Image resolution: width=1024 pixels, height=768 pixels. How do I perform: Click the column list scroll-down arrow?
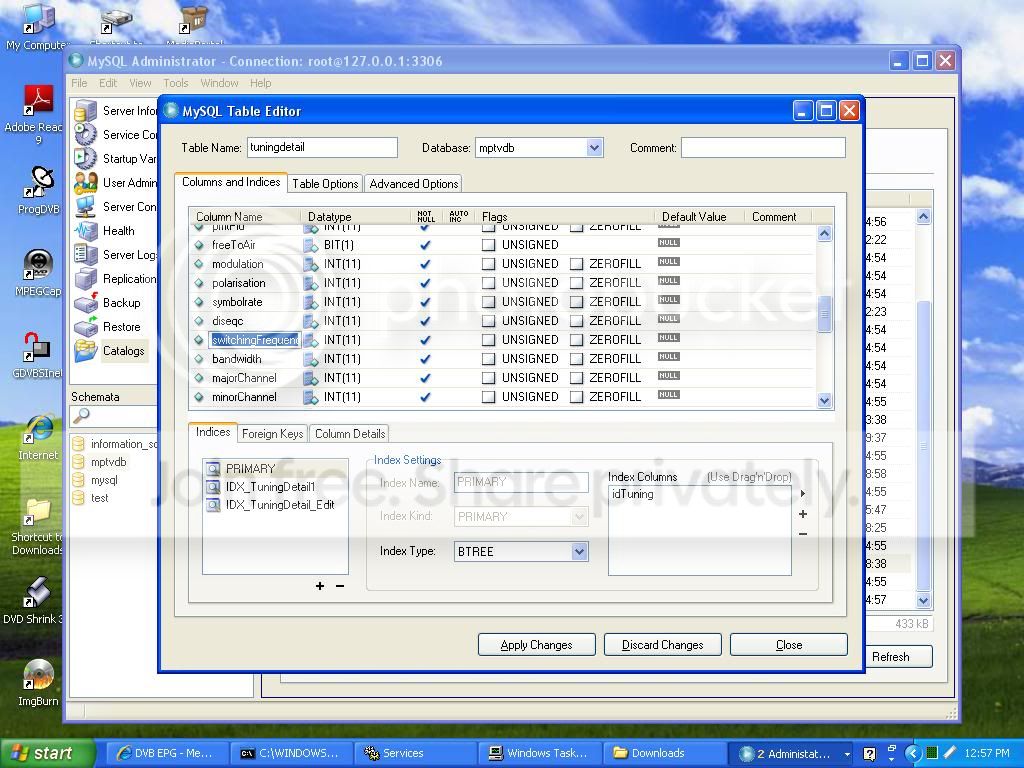tap(824, 400)
